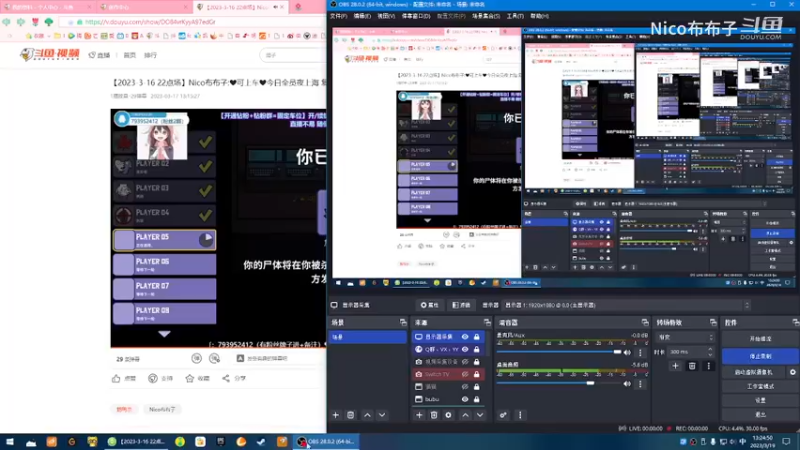
Task: Open OBS 文件(F) menu
Action: tap(338, 16)
